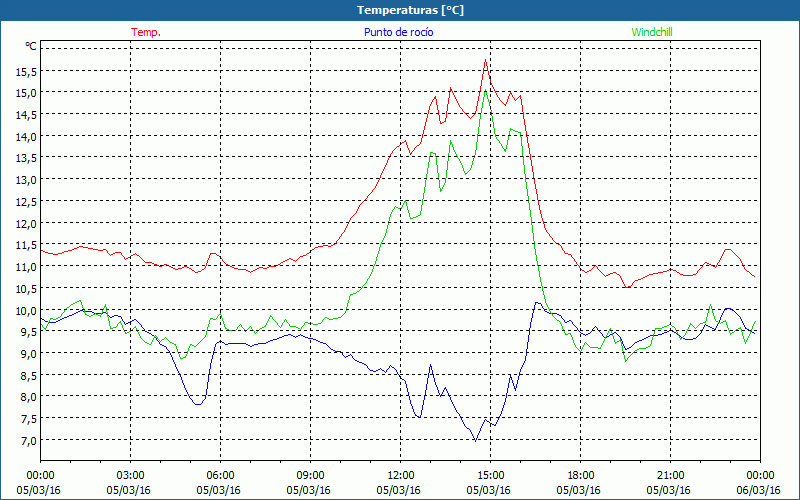This screenshot has height=500, width=800.
Task: Click the '09:00' time axis label
Action: pyautogui.click(x=310, y=476)
